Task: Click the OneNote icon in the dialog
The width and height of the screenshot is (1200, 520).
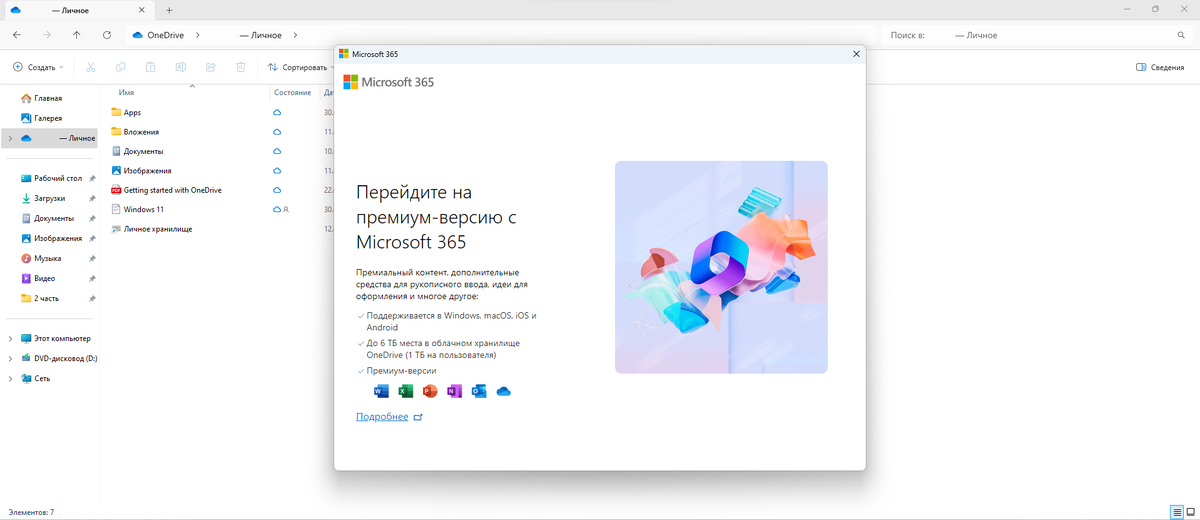Action: click(454, 391)
